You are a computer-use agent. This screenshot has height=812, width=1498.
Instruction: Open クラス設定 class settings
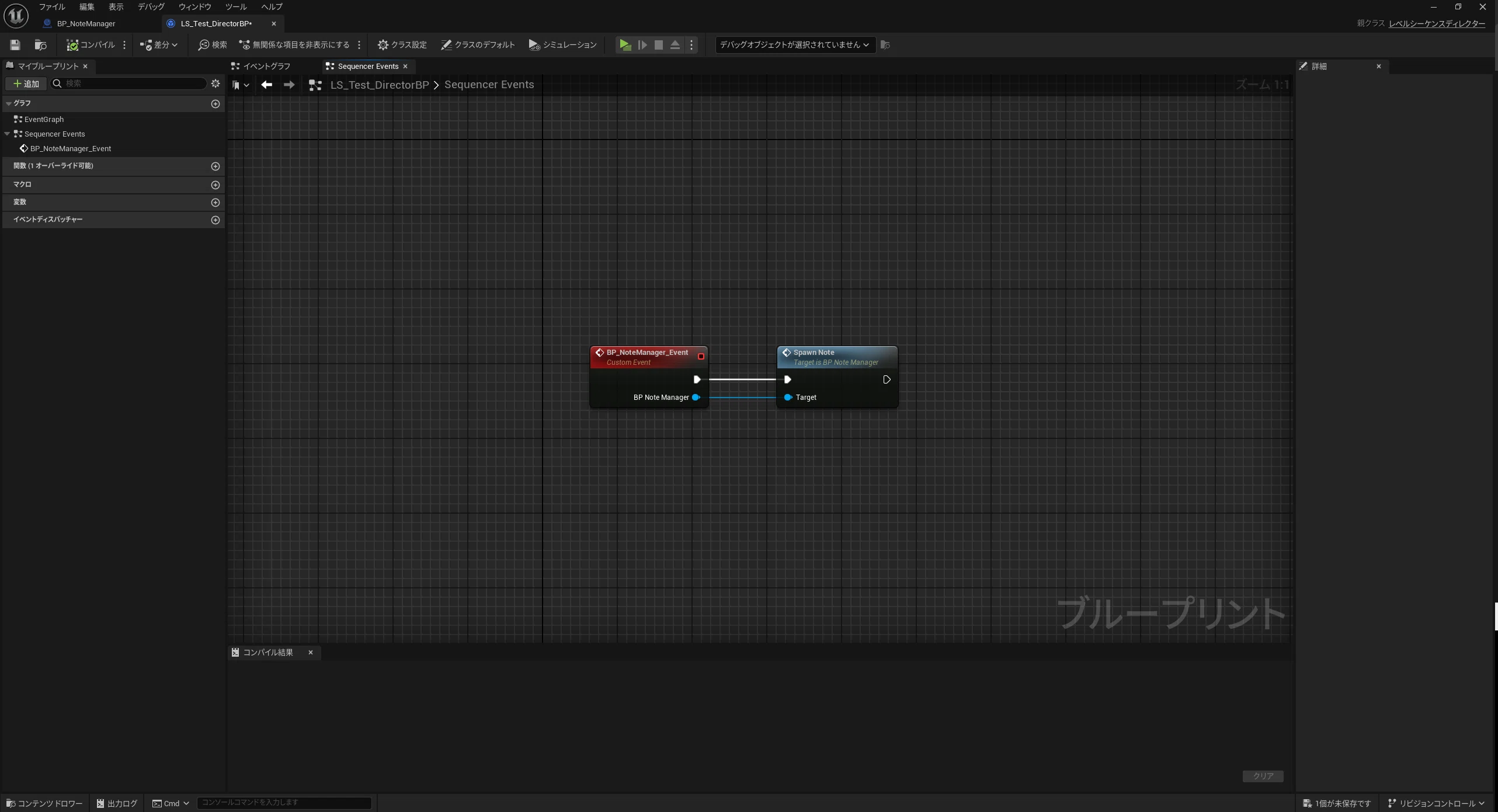pyautogui.click(x=402, y=45)
